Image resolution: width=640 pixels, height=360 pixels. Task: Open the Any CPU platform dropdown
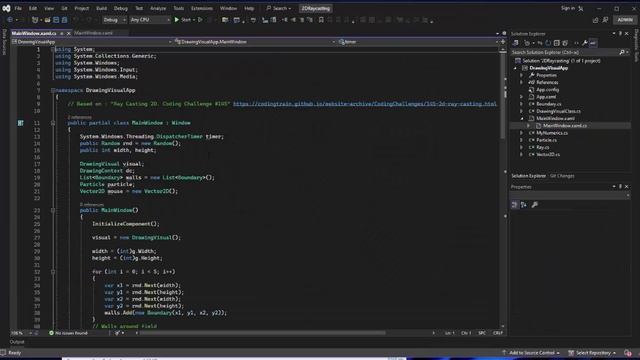coord(150,20)
